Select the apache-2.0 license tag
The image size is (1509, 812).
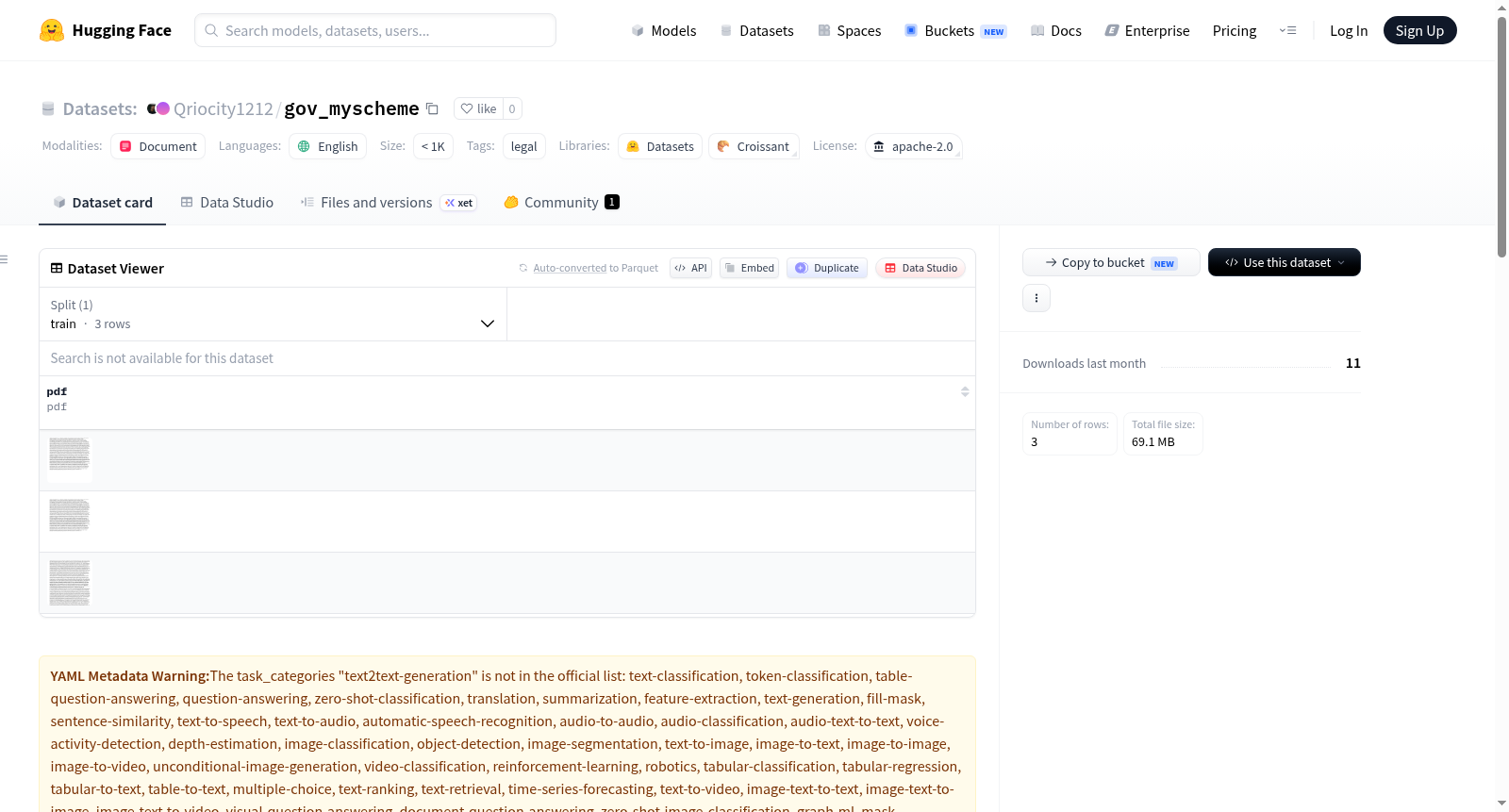913,146
